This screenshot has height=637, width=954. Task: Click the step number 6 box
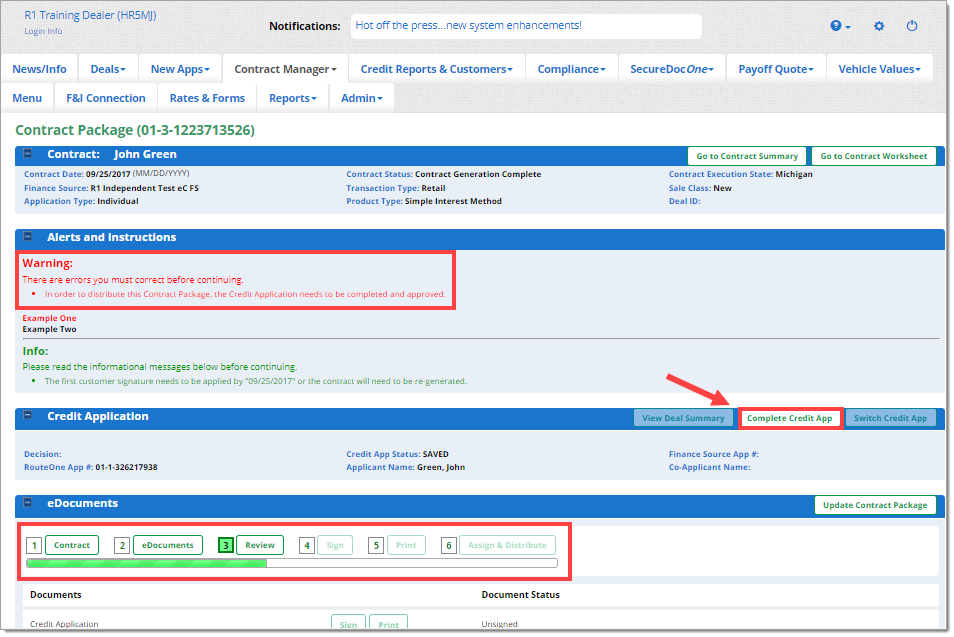click(448, 545)
